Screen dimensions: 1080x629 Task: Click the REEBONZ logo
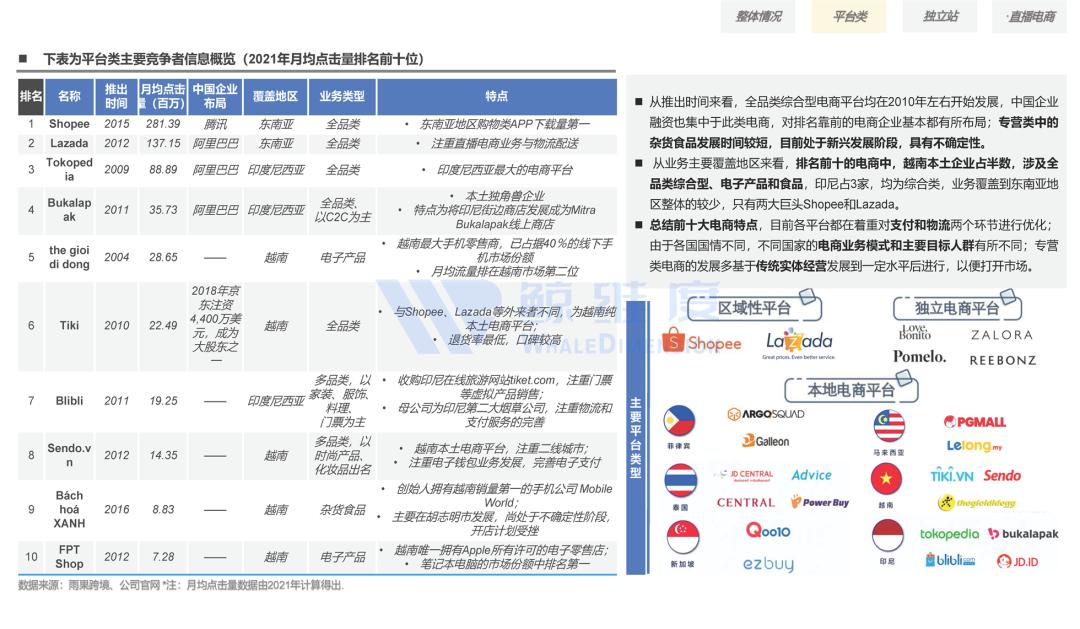(x=1002, y=360)
